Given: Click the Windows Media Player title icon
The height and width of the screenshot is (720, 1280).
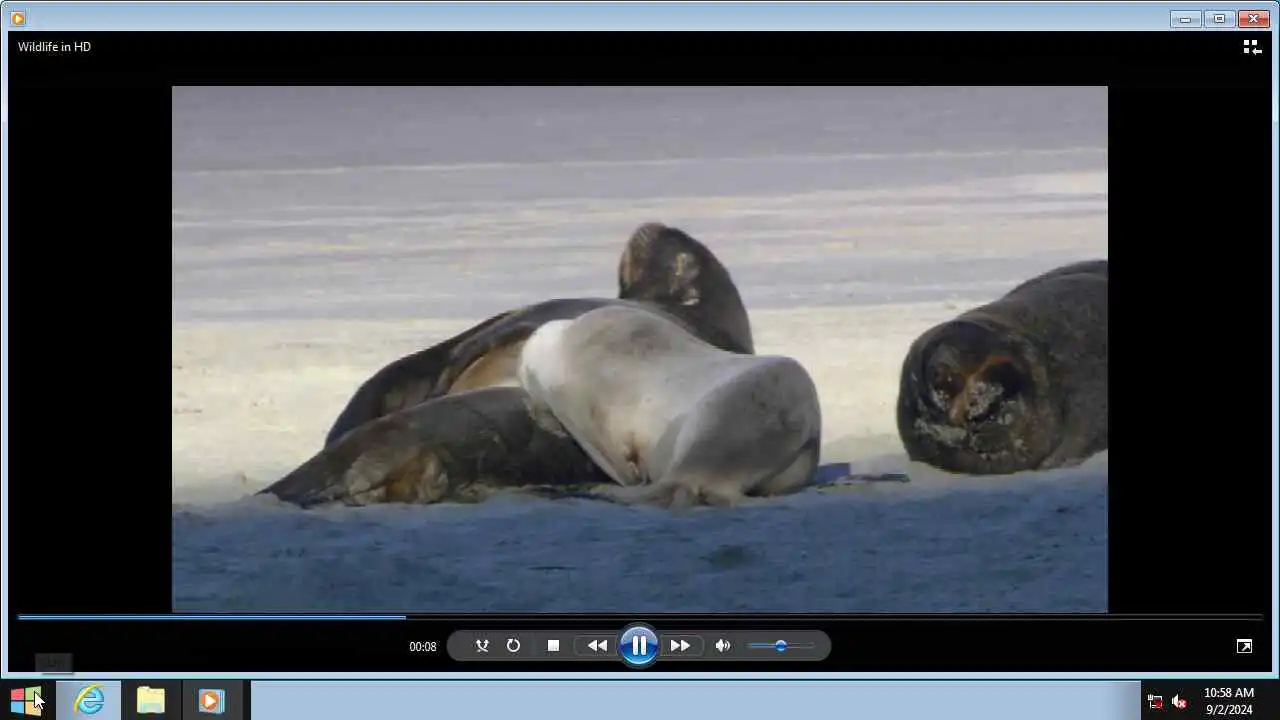Looking at the screenshot, I should pos(17,18).
